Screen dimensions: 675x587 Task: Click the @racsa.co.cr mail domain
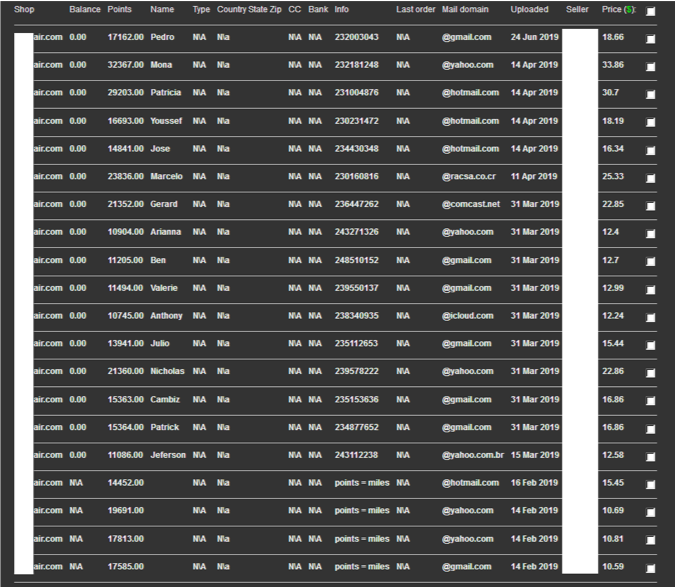tap(469, 176)
